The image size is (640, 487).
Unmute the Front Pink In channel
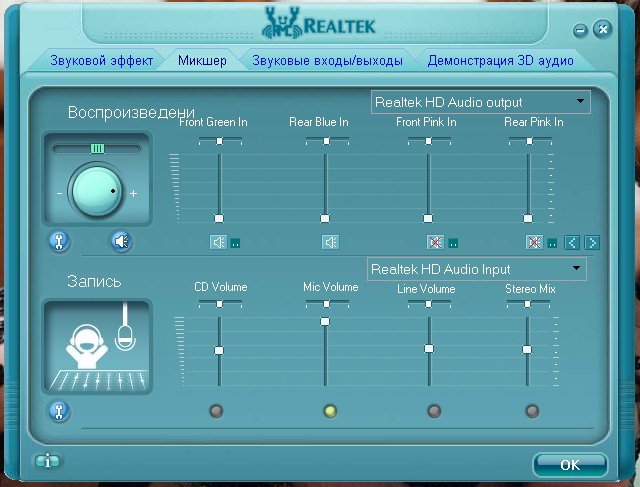click(x=435, y=242)
